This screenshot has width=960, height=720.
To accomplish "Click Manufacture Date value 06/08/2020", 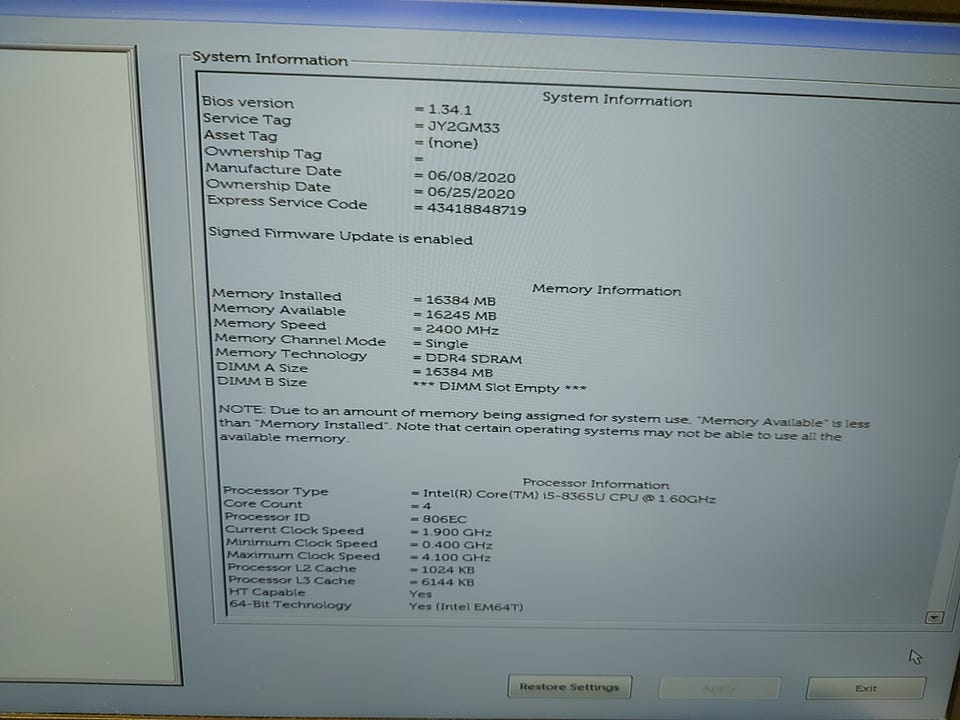I will pos(471,177).
